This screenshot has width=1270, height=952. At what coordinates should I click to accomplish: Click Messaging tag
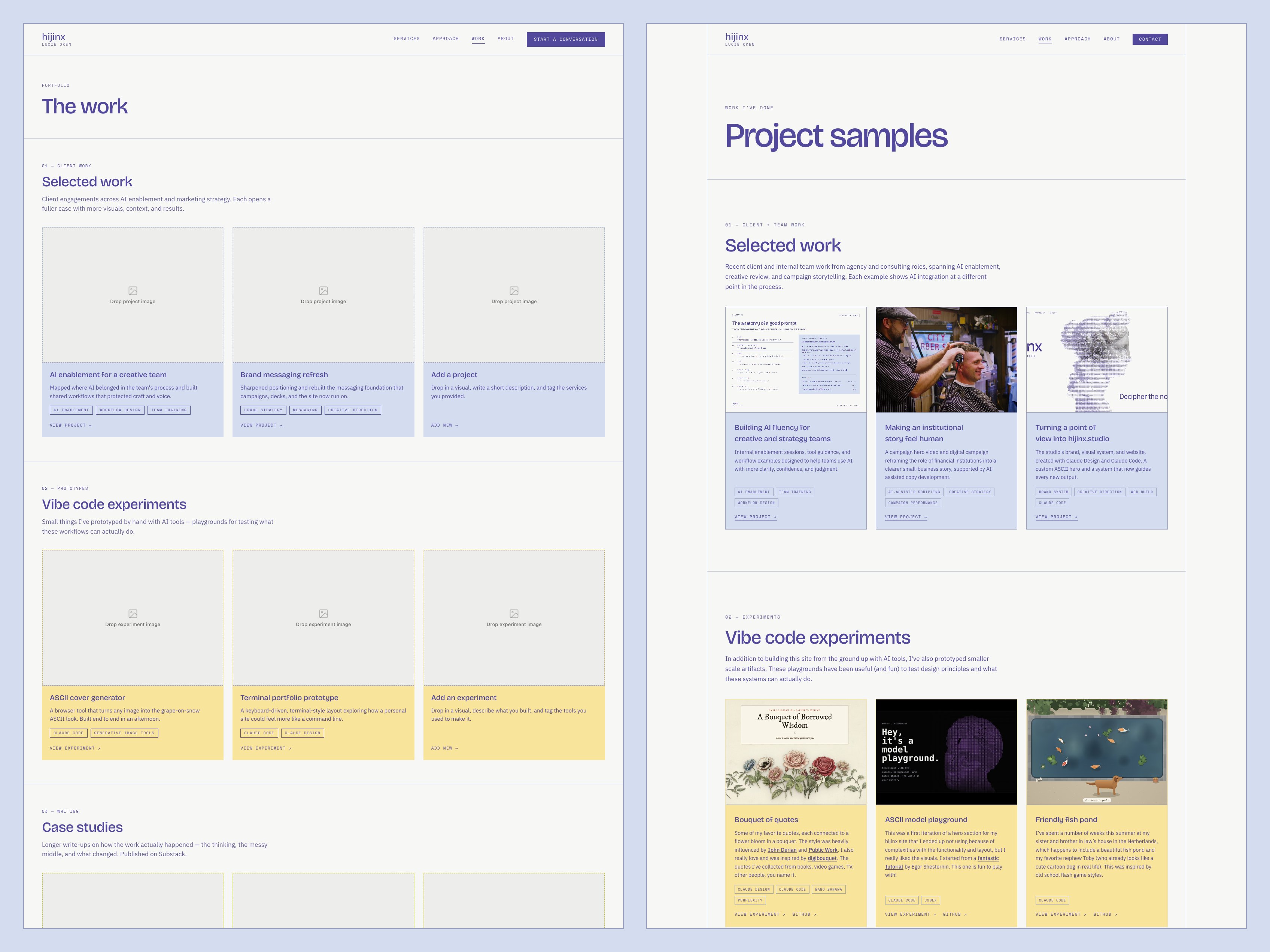pos(306,410)
